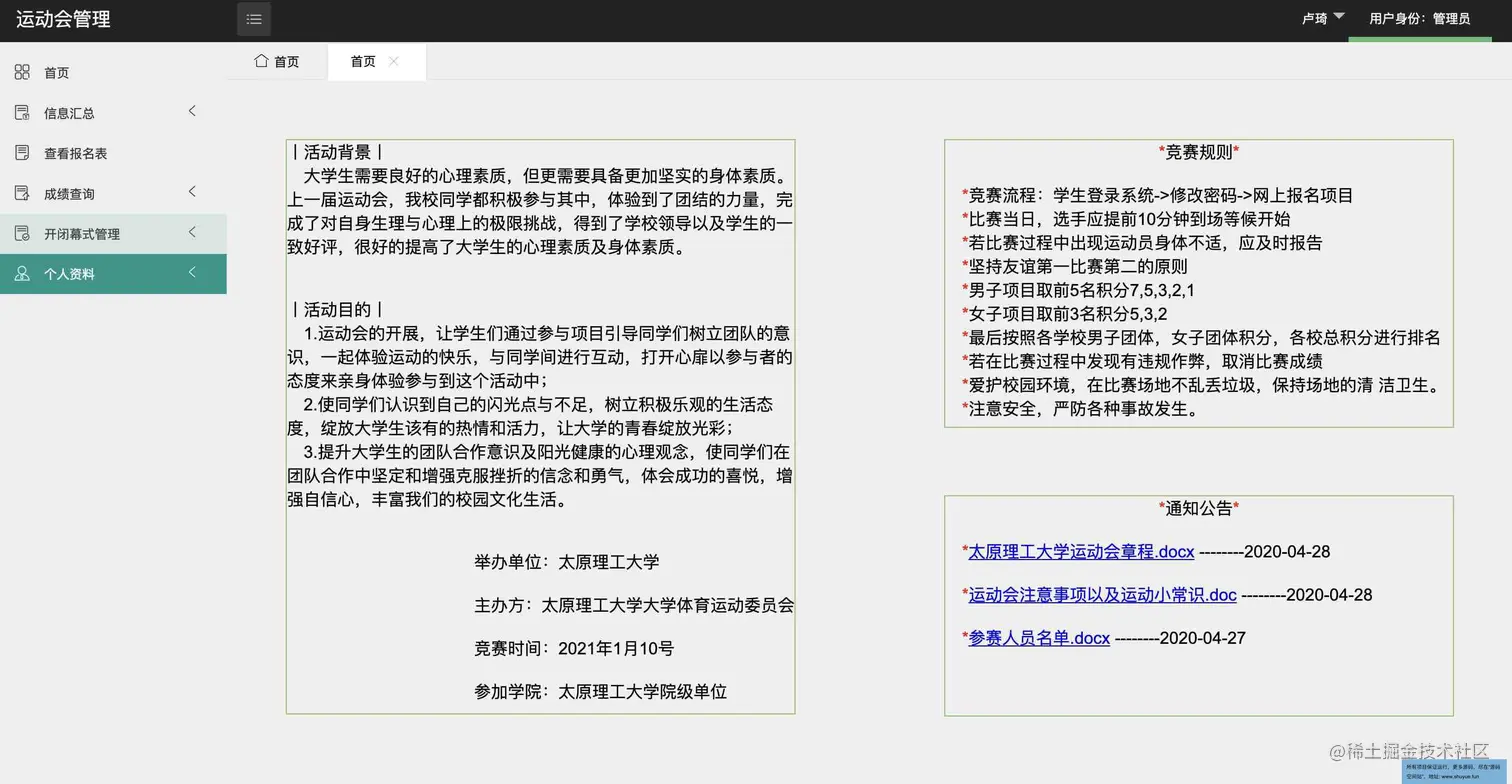Open 个人资料 sidebar menu item

point(113,273)
